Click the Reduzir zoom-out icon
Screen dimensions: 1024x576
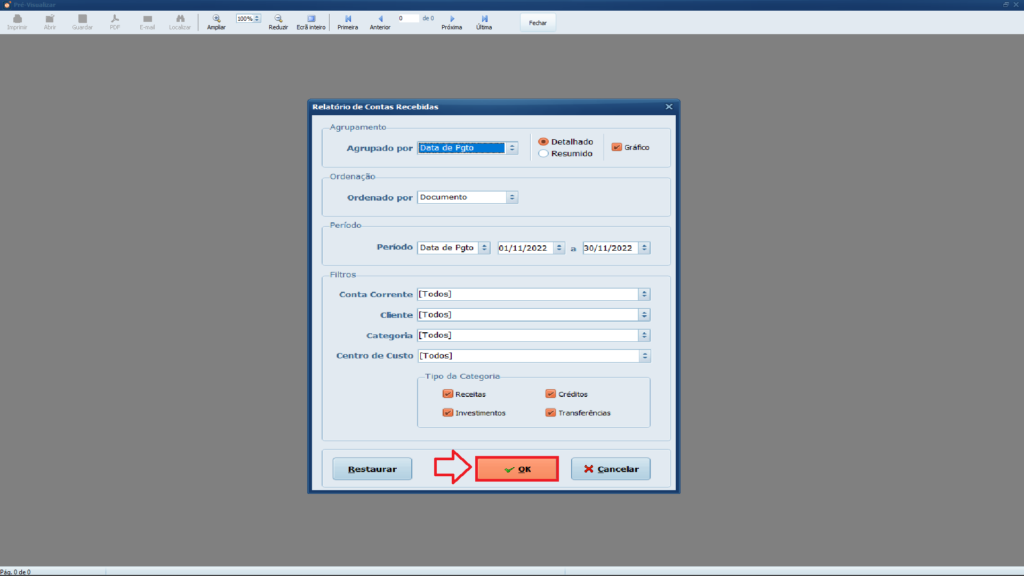click(278, 19)
